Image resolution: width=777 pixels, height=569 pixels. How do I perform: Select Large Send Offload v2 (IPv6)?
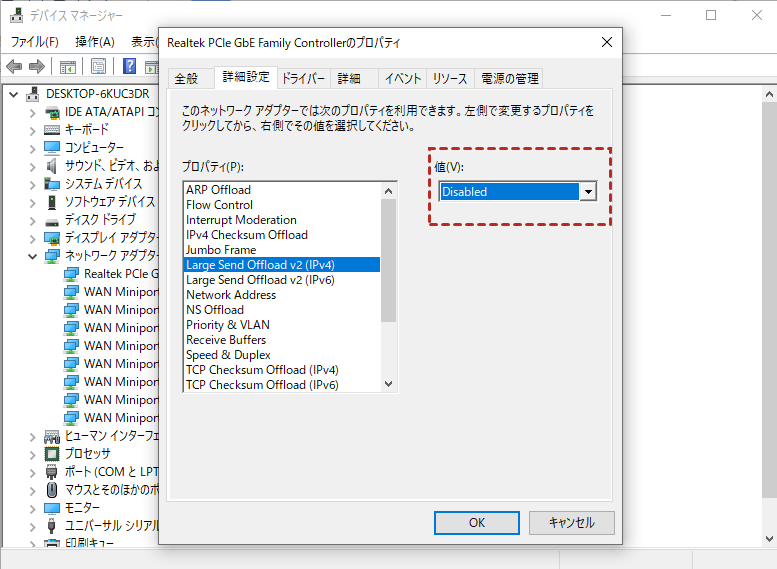pyautogui.click(x=281, y=280)
